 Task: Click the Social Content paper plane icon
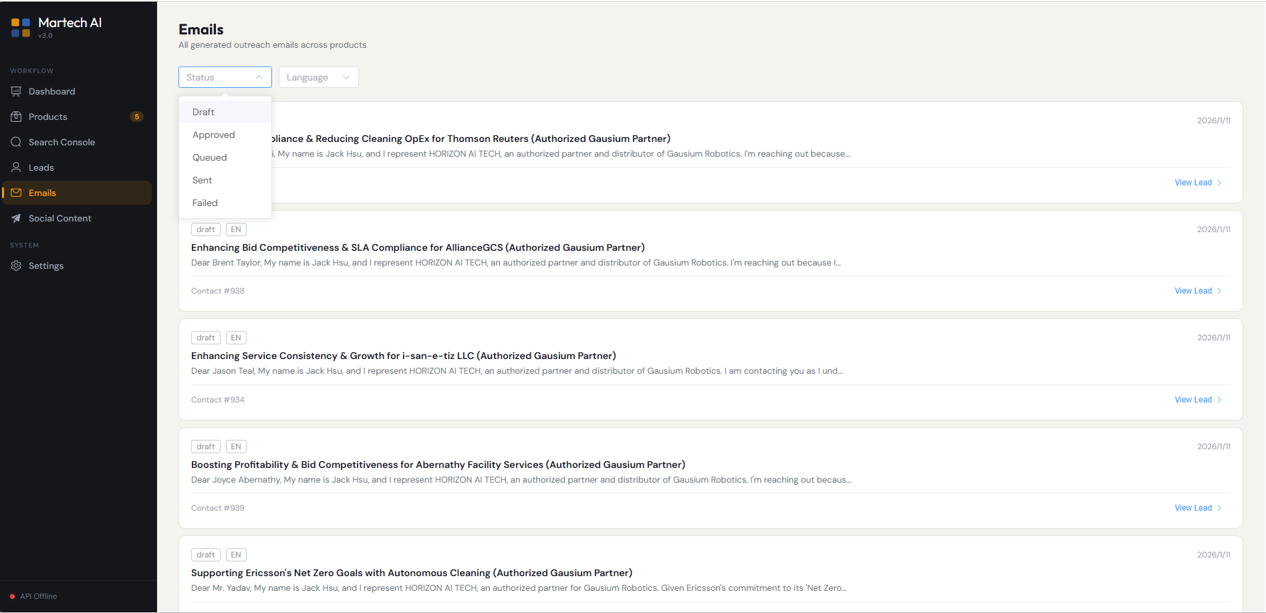[16, 218]
